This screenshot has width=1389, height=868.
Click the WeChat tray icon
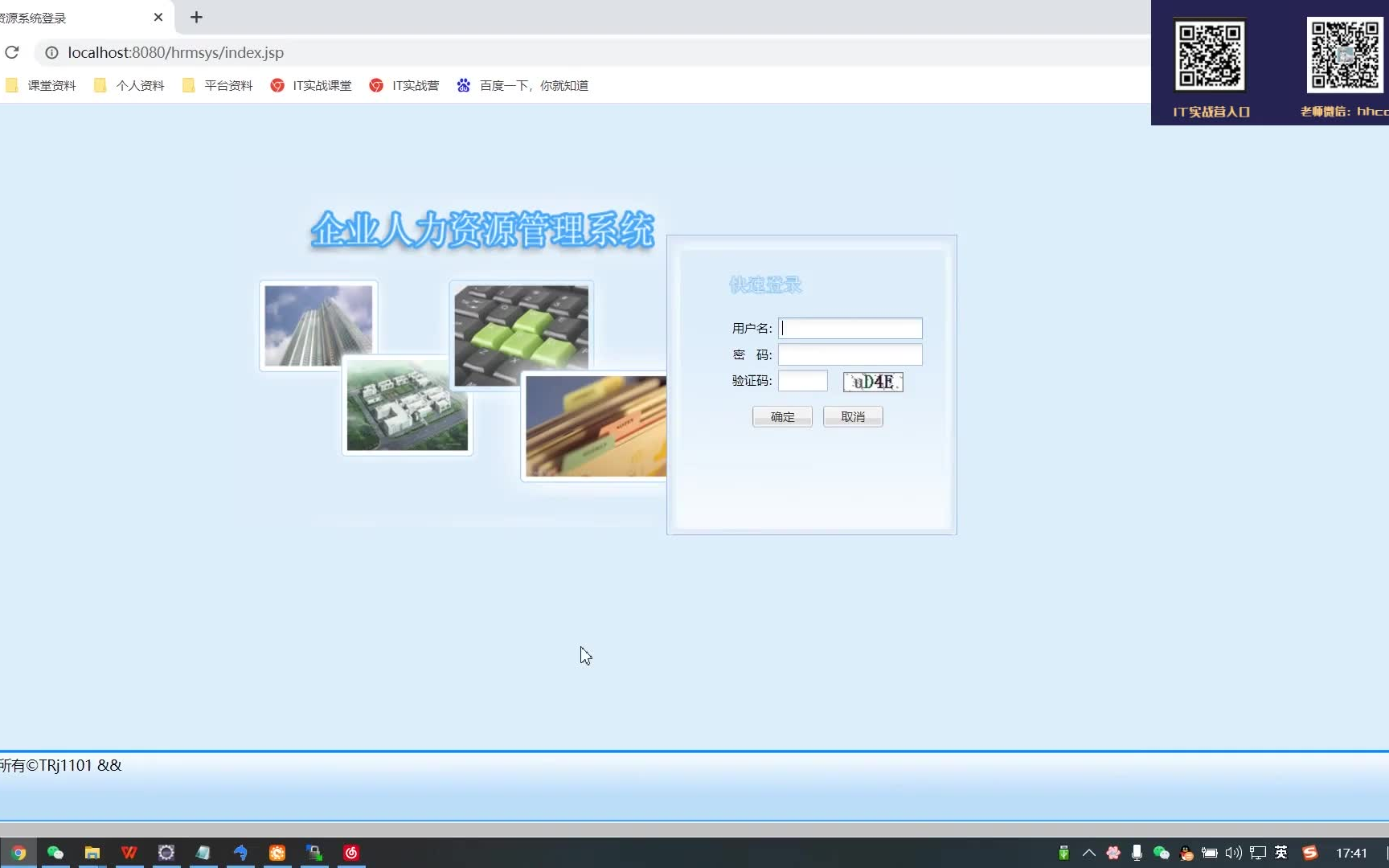click(1161, 853)
